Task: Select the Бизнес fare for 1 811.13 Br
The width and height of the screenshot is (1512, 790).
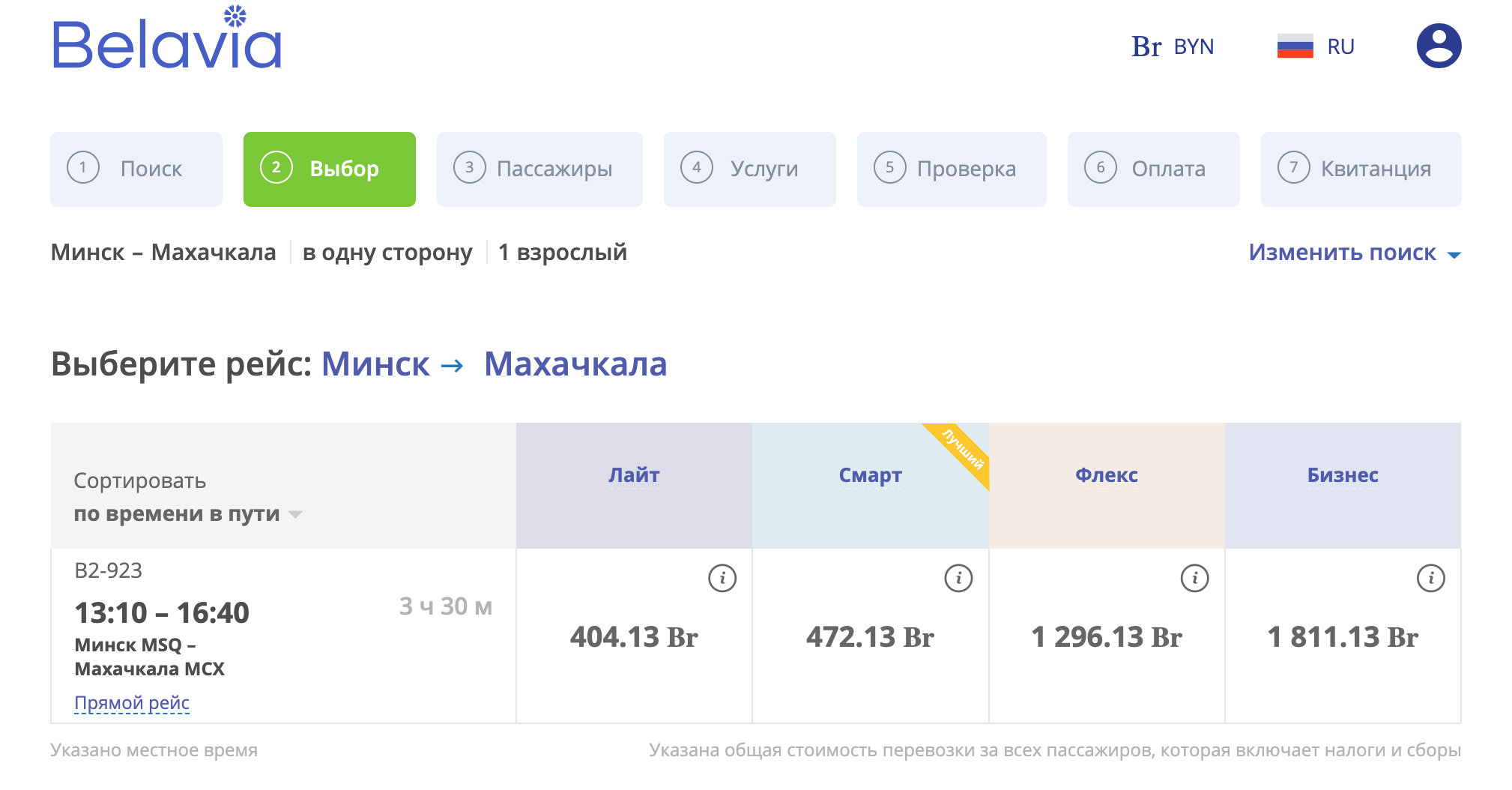Action: pyautogui.click(x=1343, y=637)
